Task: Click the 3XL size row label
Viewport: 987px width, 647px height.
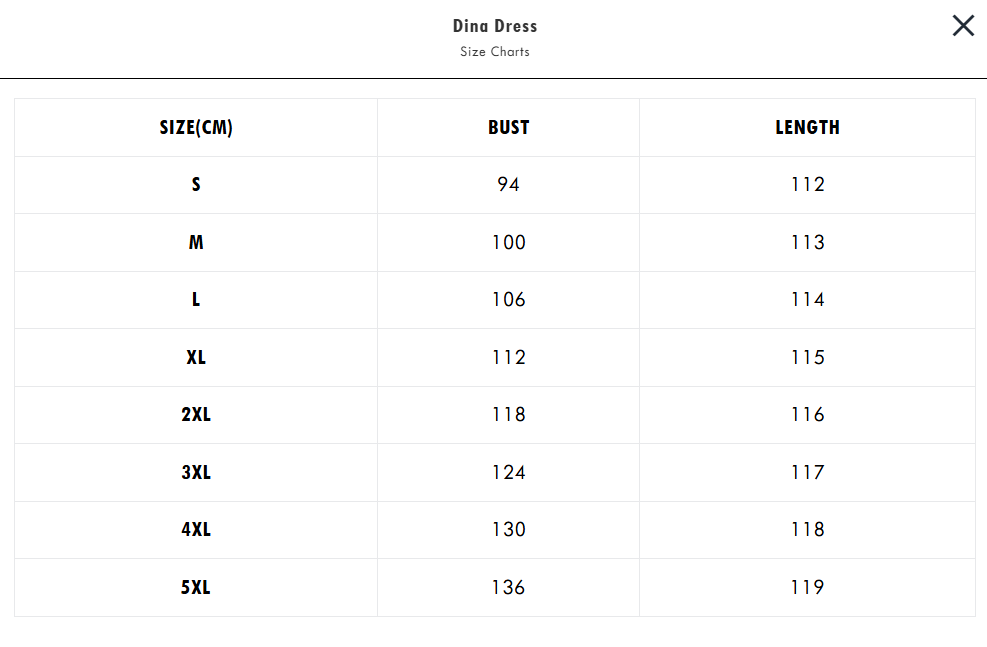Action: [x=196, y=473]
